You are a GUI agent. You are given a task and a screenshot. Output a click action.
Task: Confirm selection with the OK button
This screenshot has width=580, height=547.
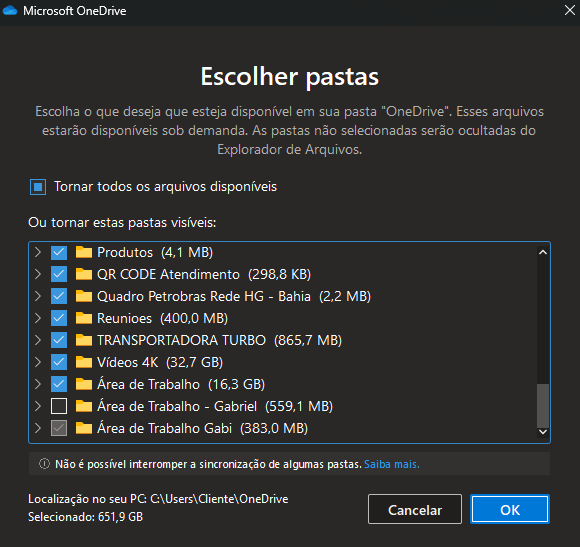click(x=510, y=509)
